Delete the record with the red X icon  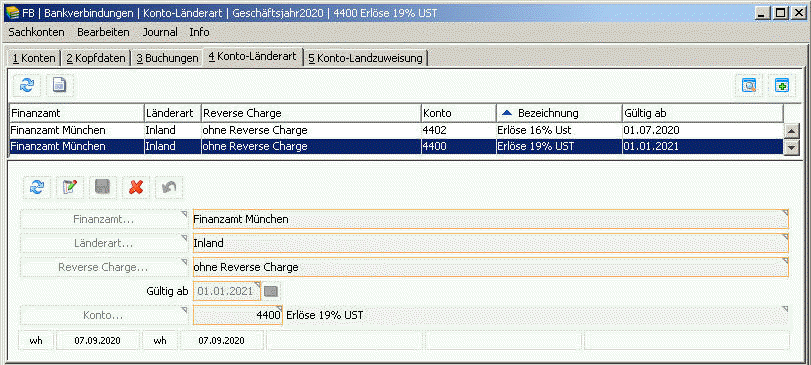(x=136, y=188)
